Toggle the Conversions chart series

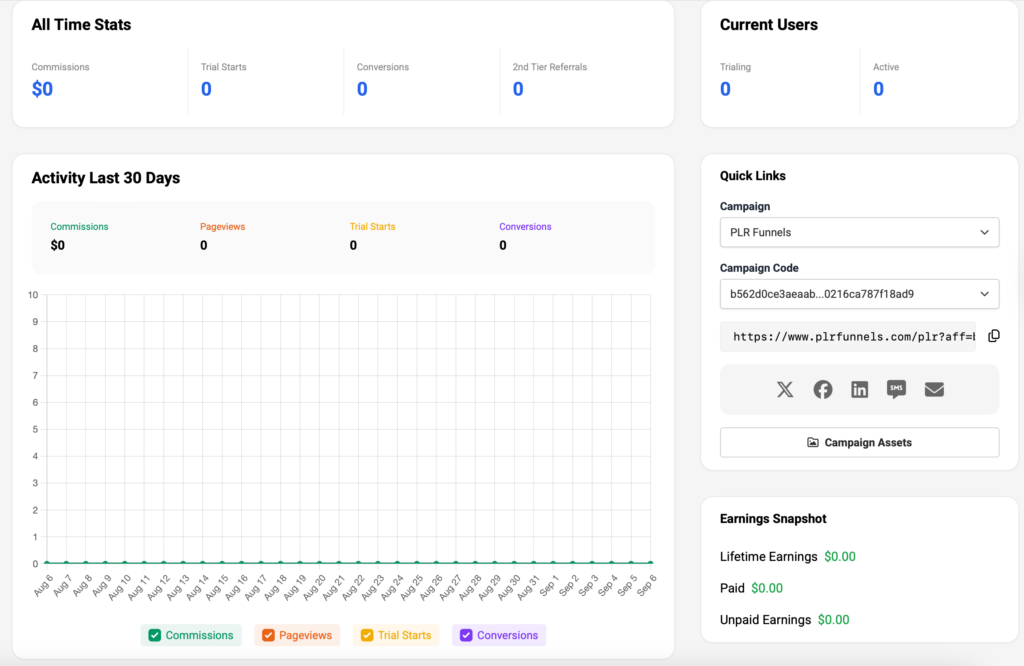[498, 635]
